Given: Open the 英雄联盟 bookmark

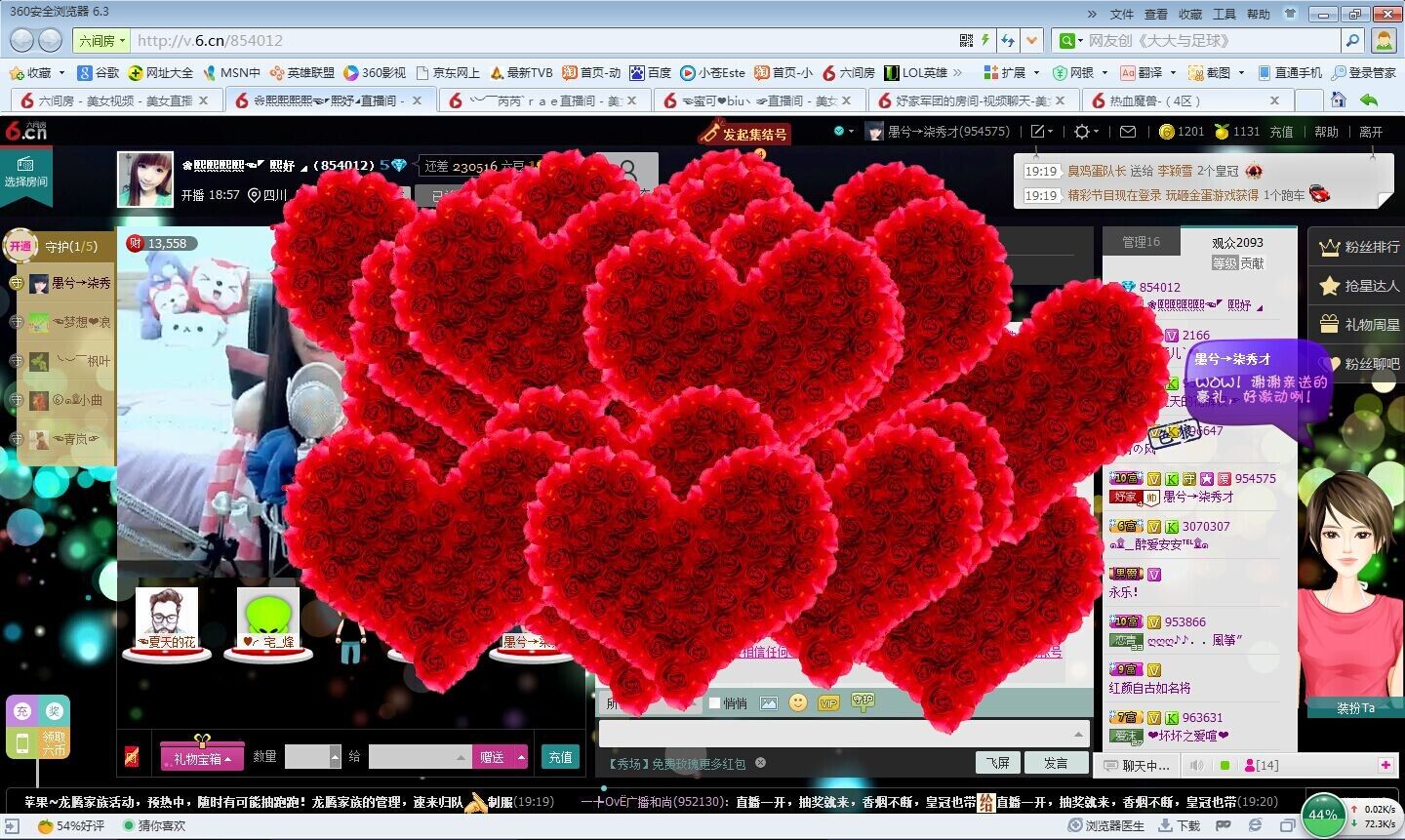Looking at the screenshot, I should click(301, 72).
